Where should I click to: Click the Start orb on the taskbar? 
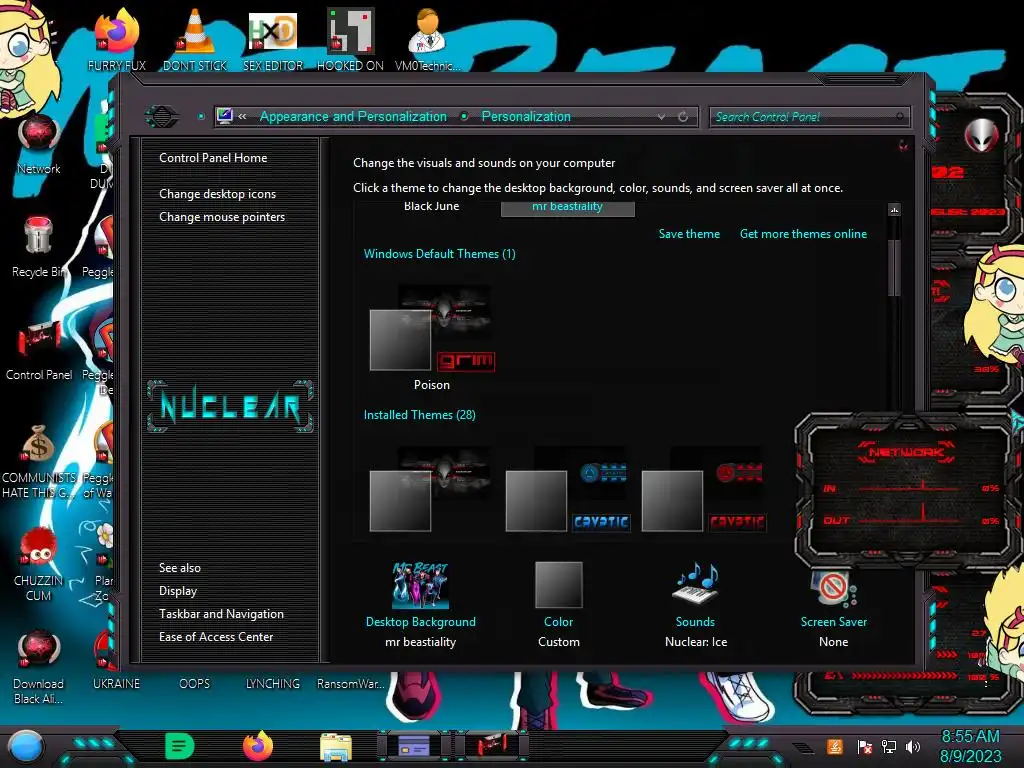25,746
